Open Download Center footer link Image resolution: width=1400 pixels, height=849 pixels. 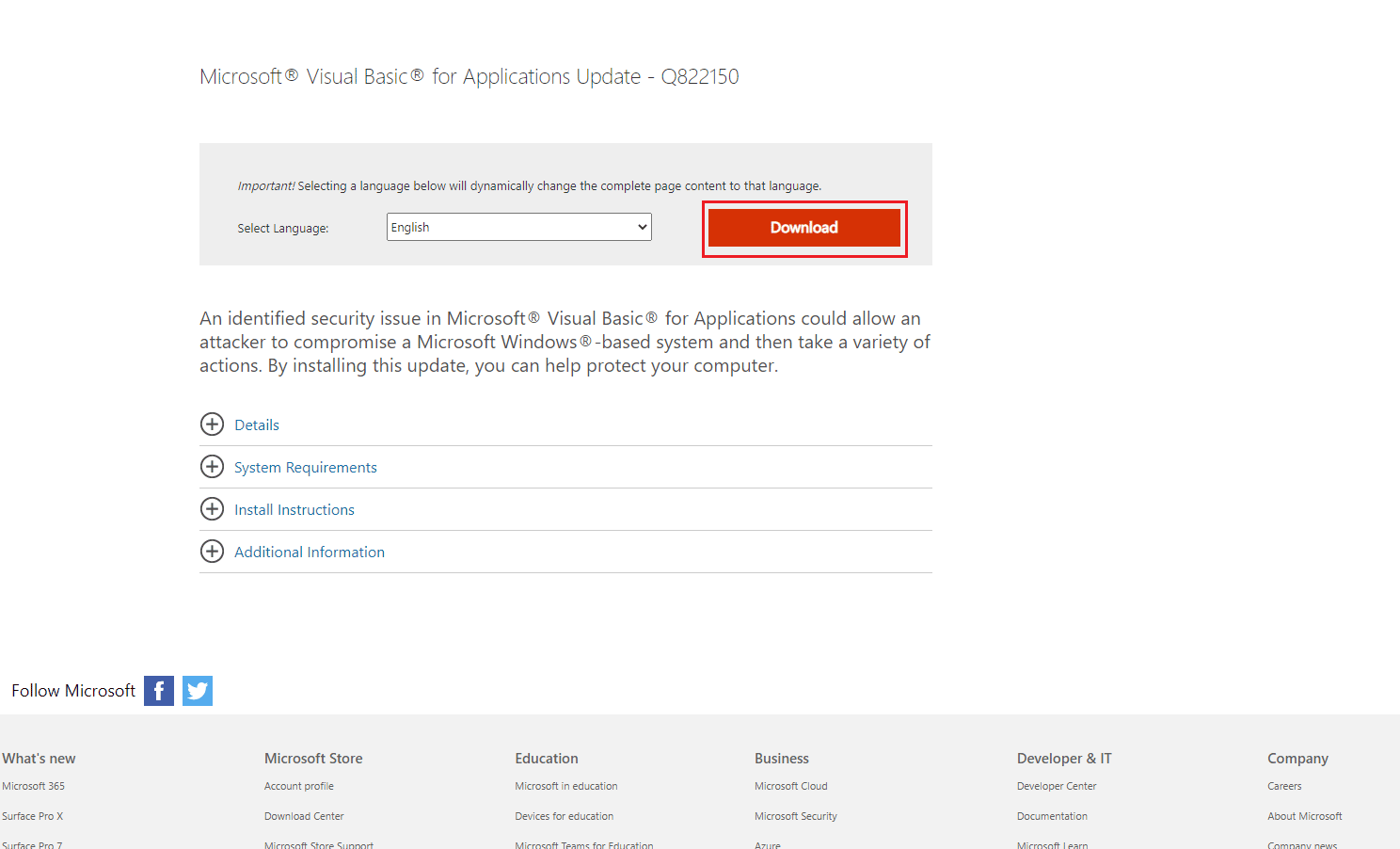click(x=304, y=816)
